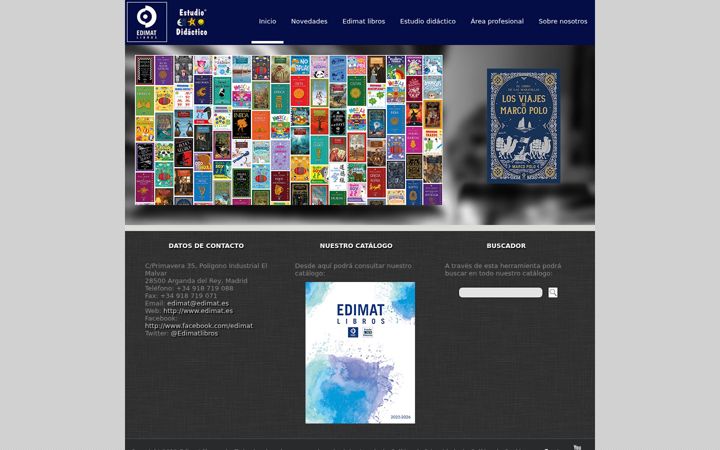Image resolution: width=720 pixels, height=450 pixels.
Task: Click the 28500 Arganda del Rey, Madrid text
Action: (196, 281)
